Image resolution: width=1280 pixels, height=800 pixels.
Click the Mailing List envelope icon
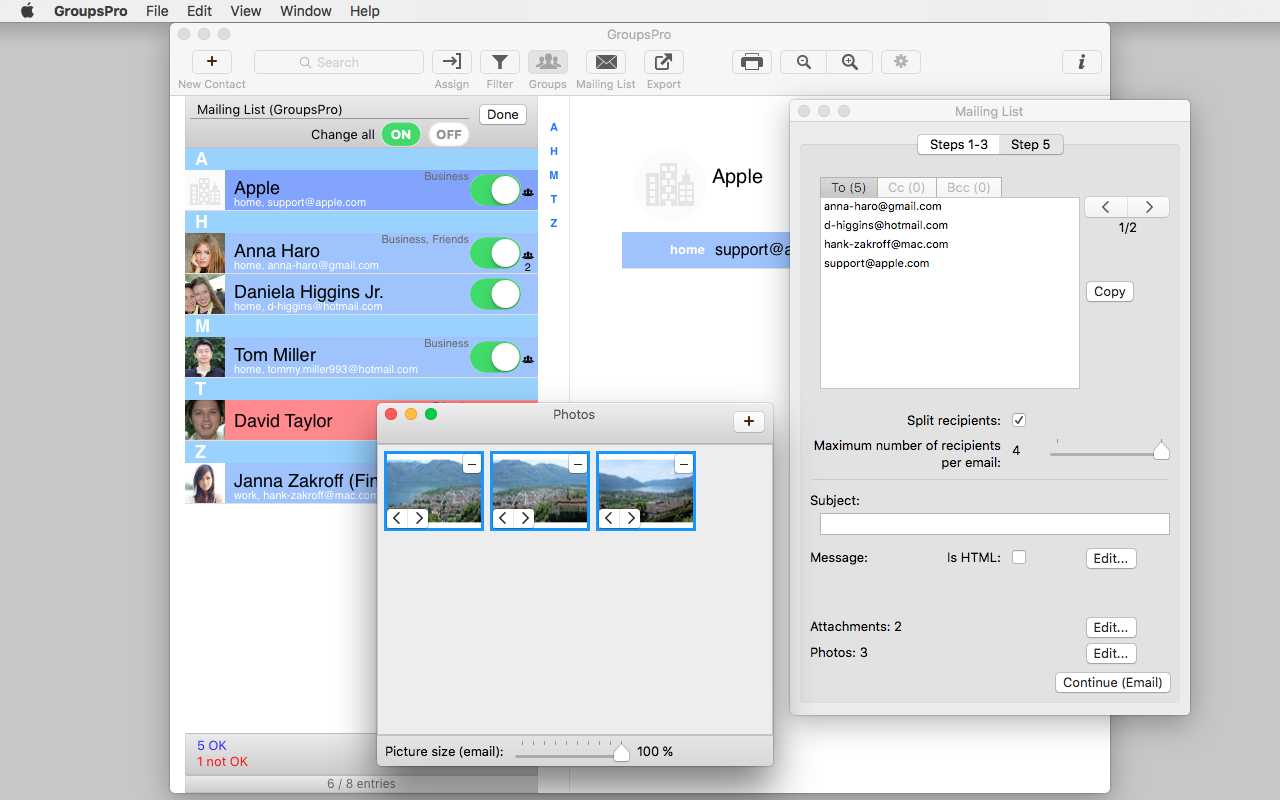click(606, 62)
